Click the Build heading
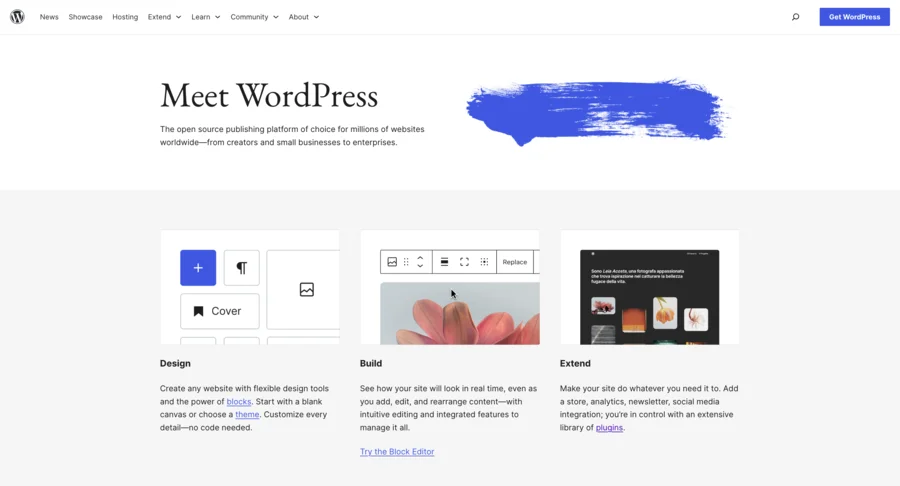900x486 pixels. pos(371,363)
